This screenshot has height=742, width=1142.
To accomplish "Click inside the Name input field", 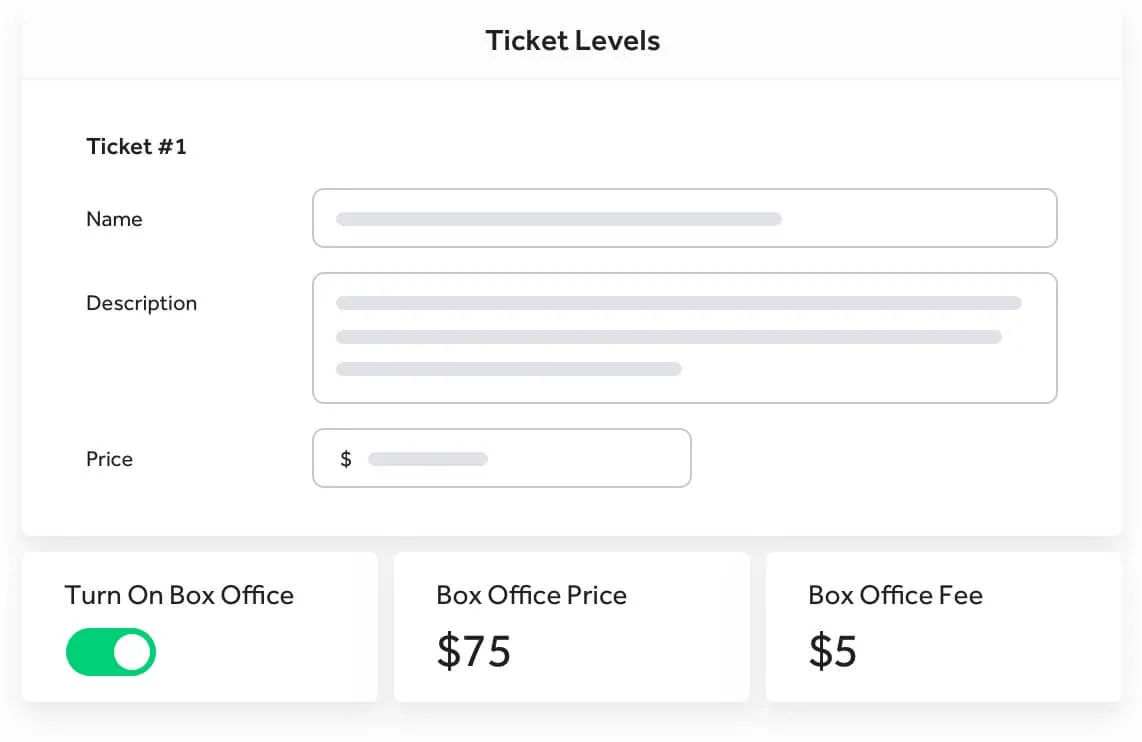I will (x=685, y=218).
